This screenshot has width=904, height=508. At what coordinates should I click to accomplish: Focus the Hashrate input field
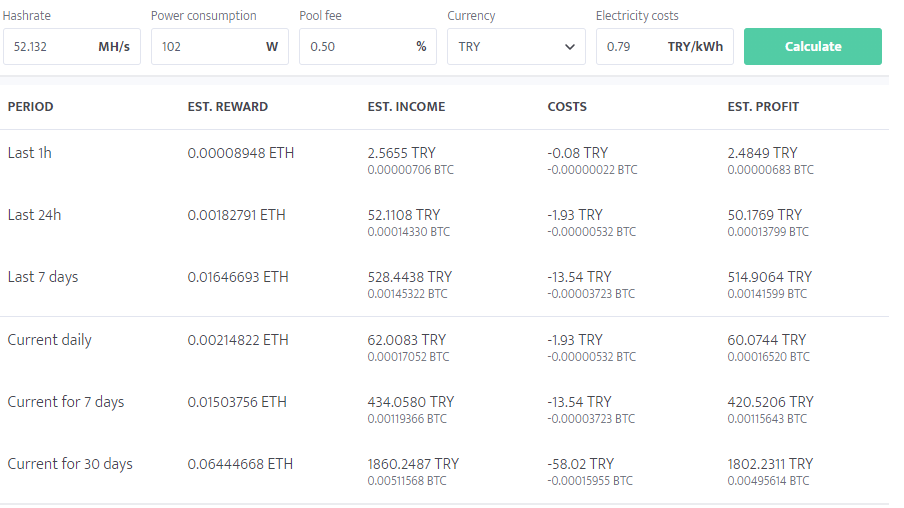[x=50, y=47]
